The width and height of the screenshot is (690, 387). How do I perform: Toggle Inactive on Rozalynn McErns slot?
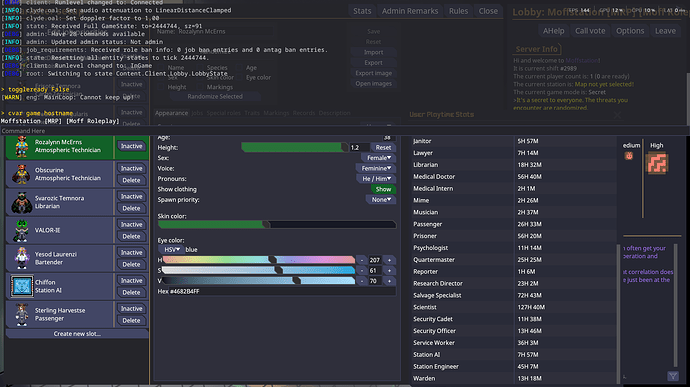pos(132,146)
